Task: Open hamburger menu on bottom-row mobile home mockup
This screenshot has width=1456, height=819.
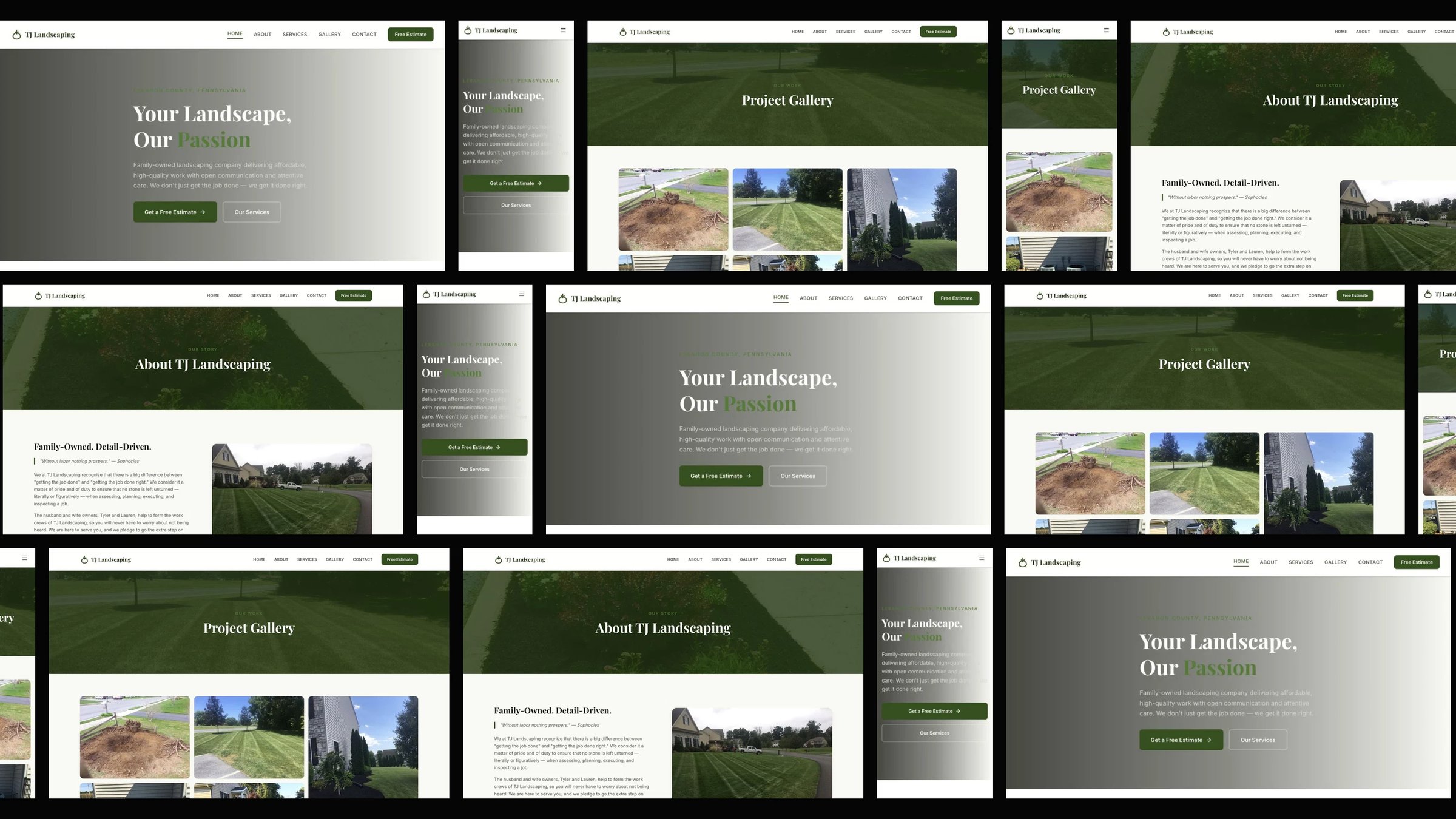Action: click(982, 558)
